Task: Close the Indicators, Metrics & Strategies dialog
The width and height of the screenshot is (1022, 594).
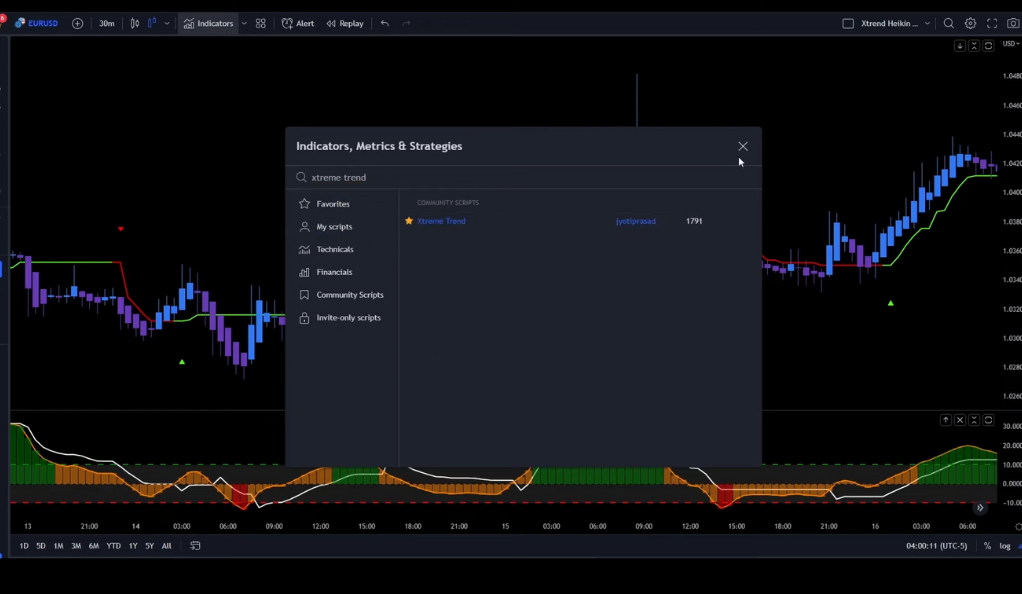Action: (743, 146)
